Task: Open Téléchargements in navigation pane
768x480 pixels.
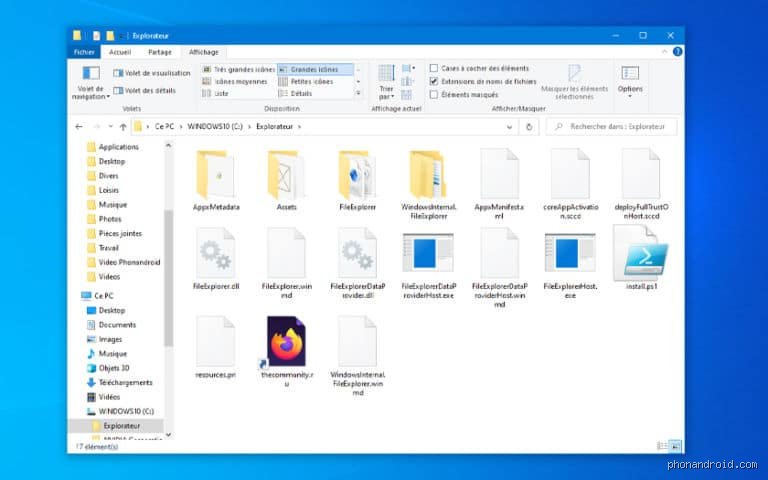Action: 120,383
